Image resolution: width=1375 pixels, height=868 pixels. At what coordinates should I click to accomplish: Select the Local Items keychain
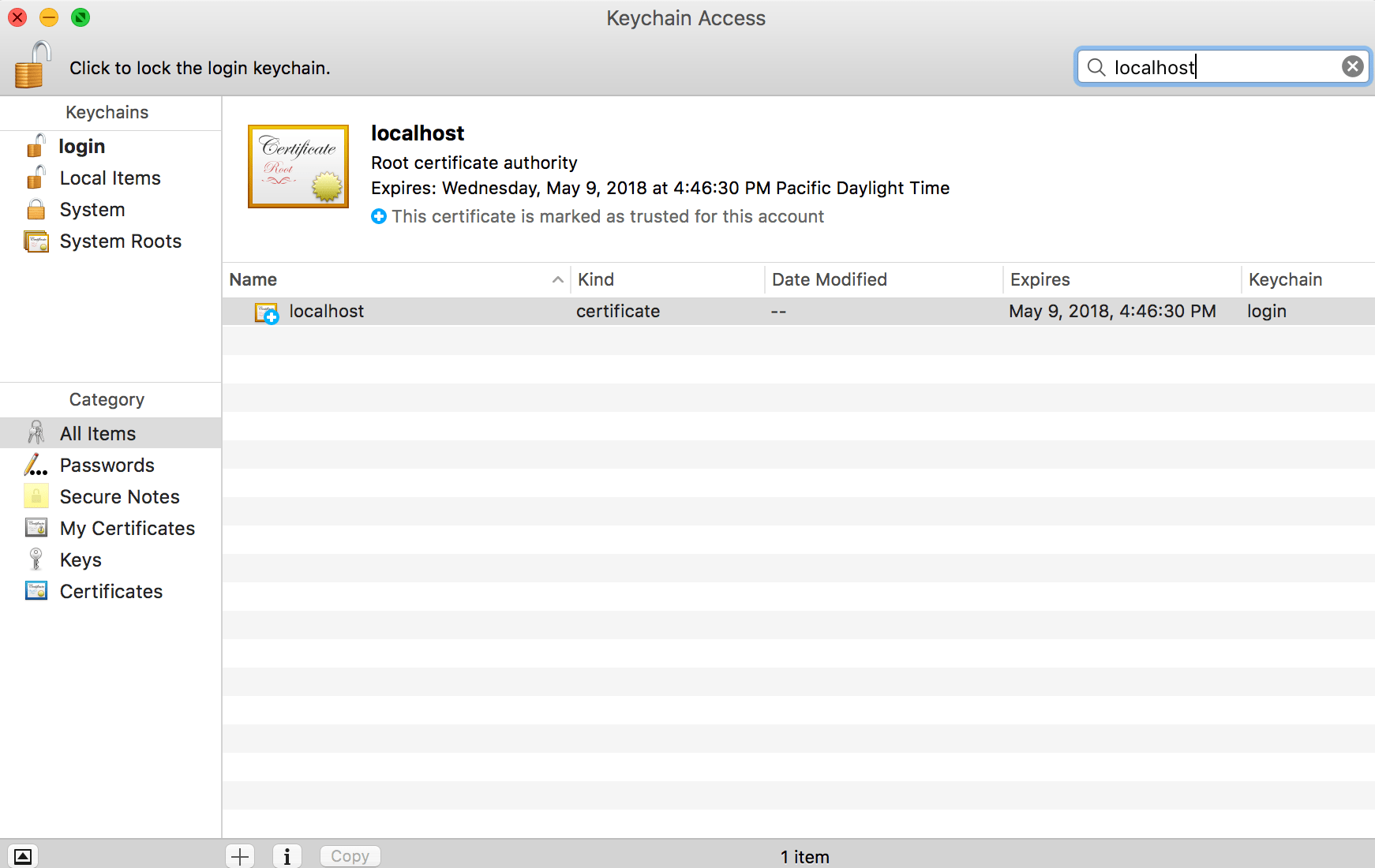point(111,178)
